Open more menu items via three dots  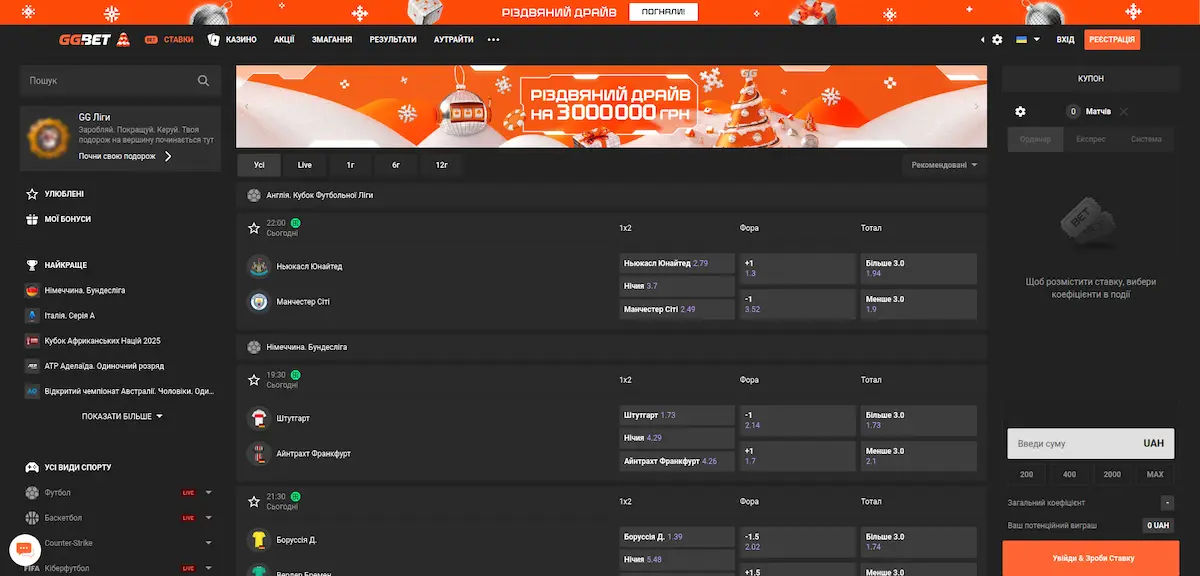493,40
